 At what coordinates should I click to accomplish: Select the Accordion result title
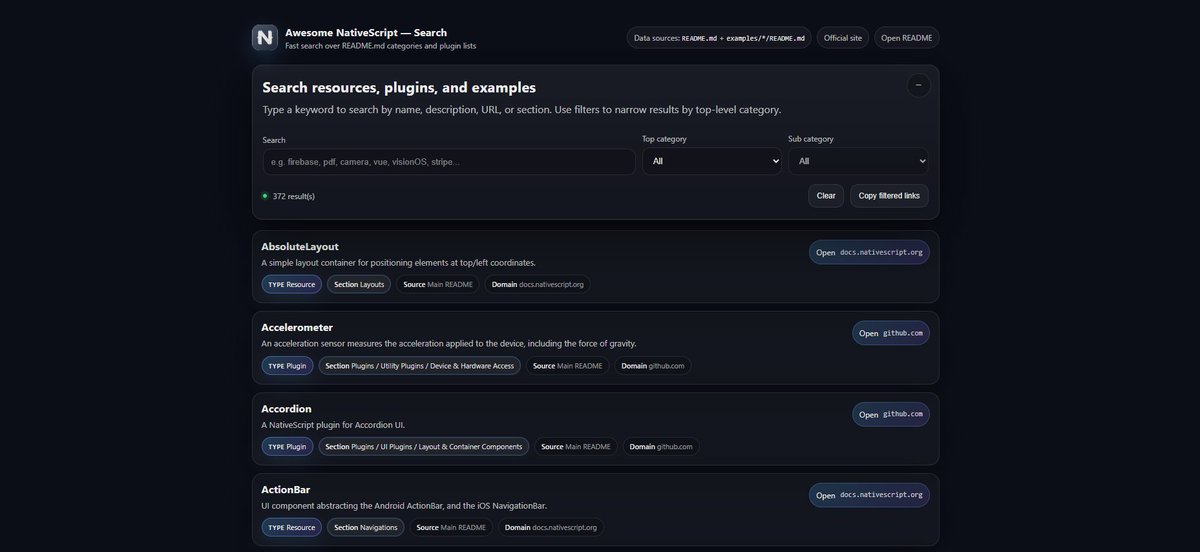point(286,408)
